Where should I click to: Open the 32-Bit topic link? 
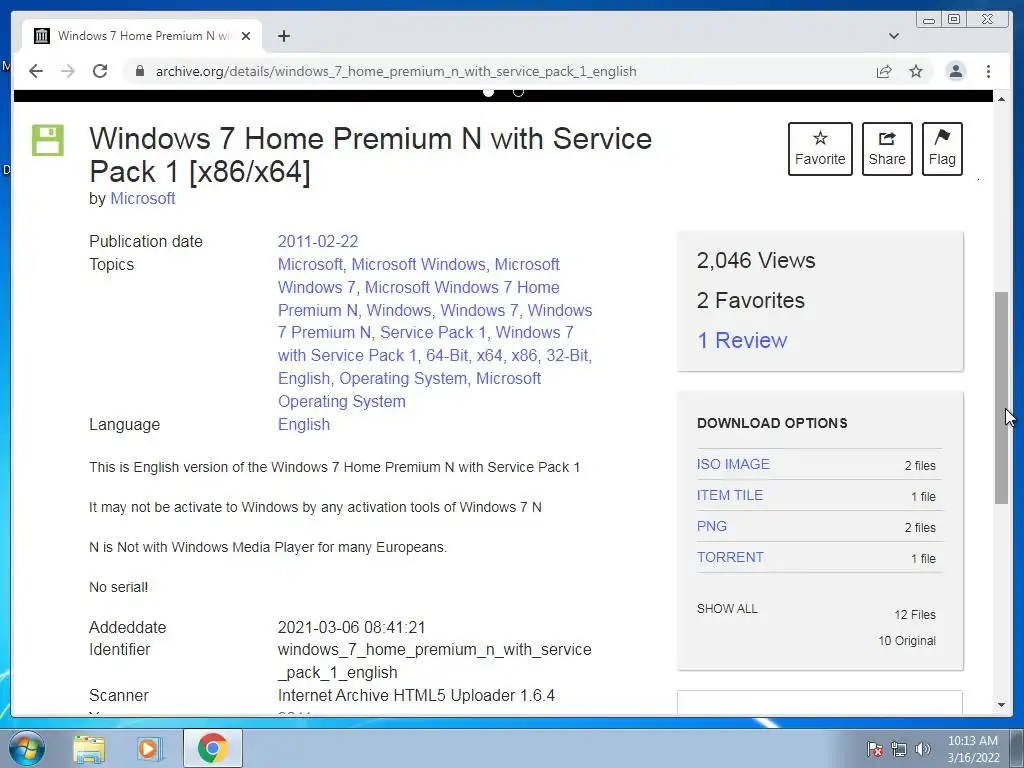pos(568,355)
